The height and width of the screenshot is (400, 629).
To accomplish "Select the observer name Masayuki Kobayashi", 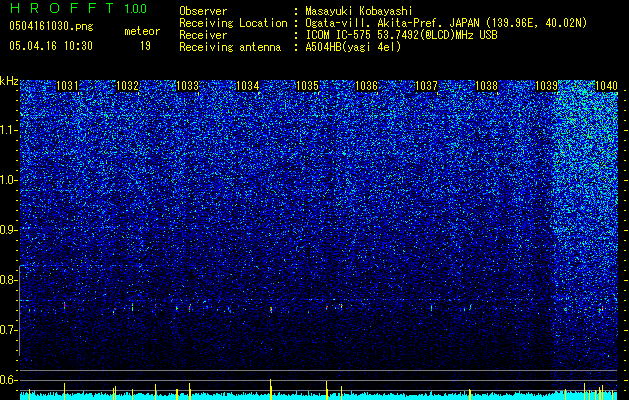I will [359, 11].
